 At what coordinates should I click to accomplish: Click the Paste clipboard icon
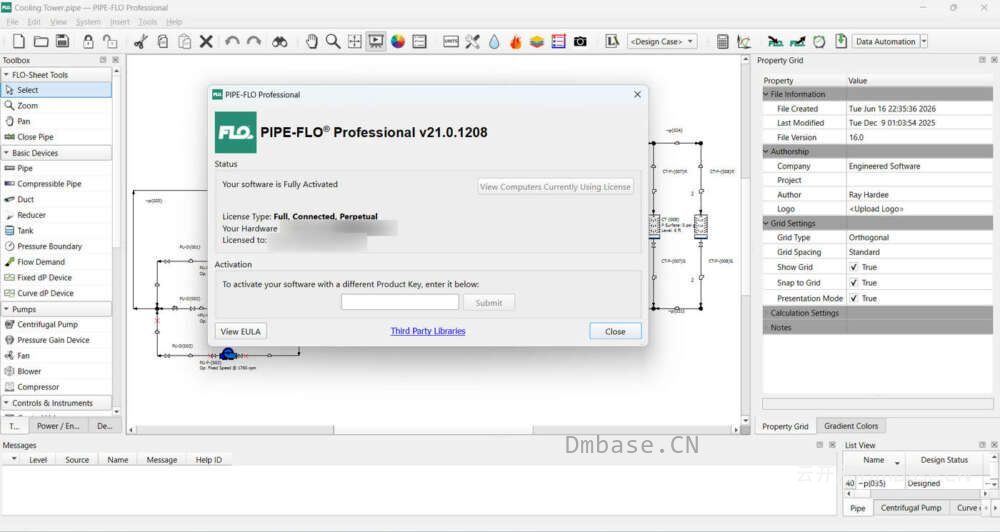[x=184, y=41]
